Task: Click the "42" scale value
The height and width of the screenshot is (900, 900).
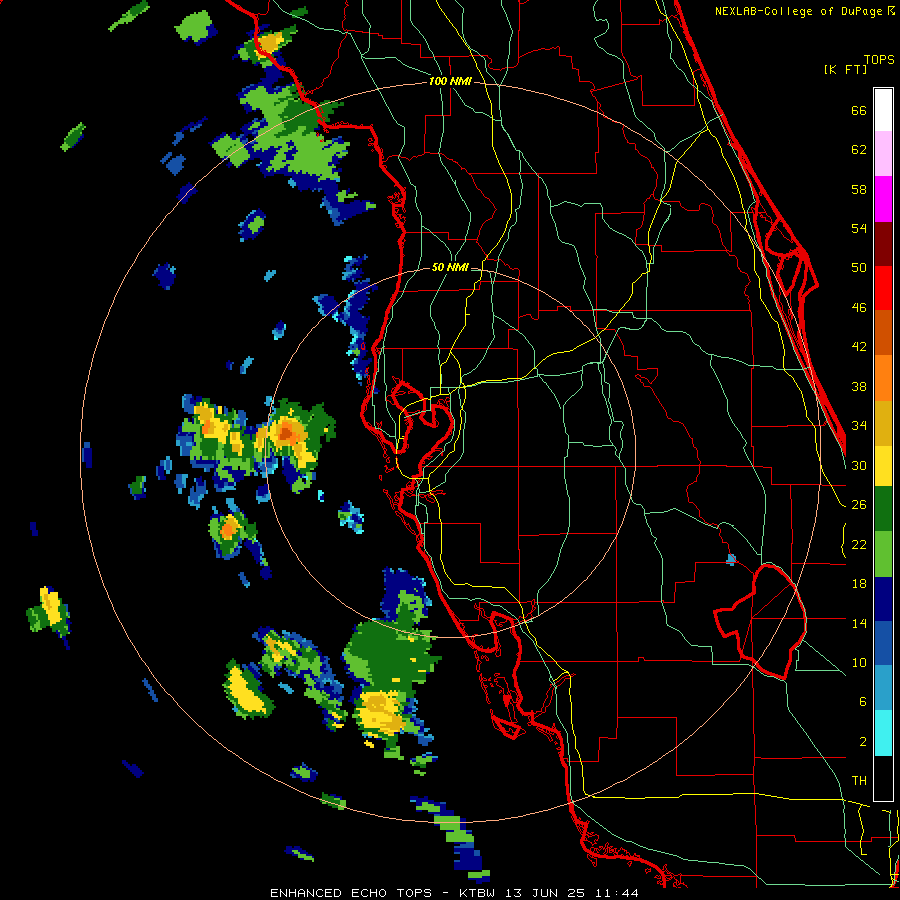Action: [859, 347]
